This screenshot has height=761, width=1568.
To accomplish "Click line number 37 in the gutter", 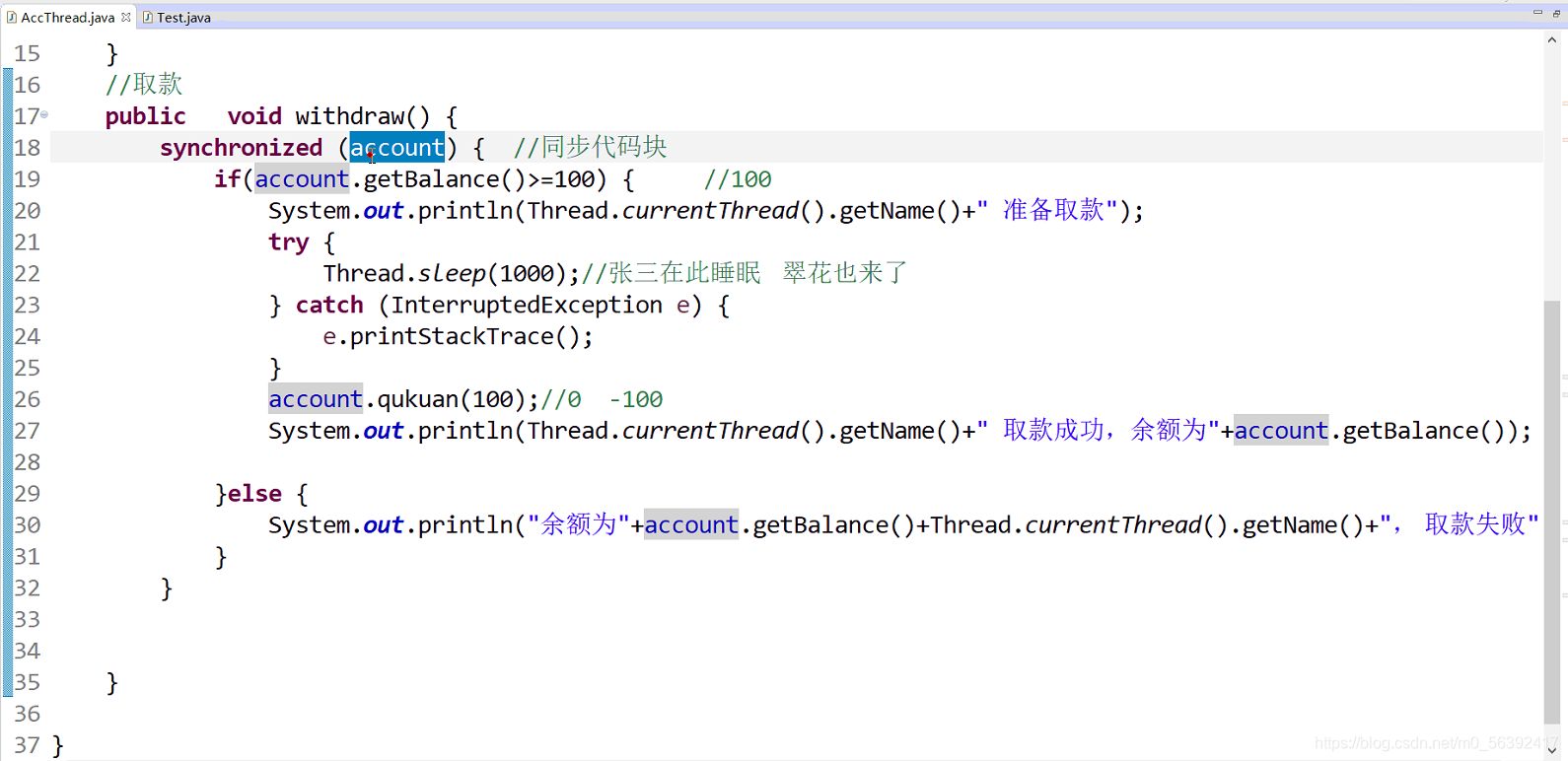I will coord(28,745).
